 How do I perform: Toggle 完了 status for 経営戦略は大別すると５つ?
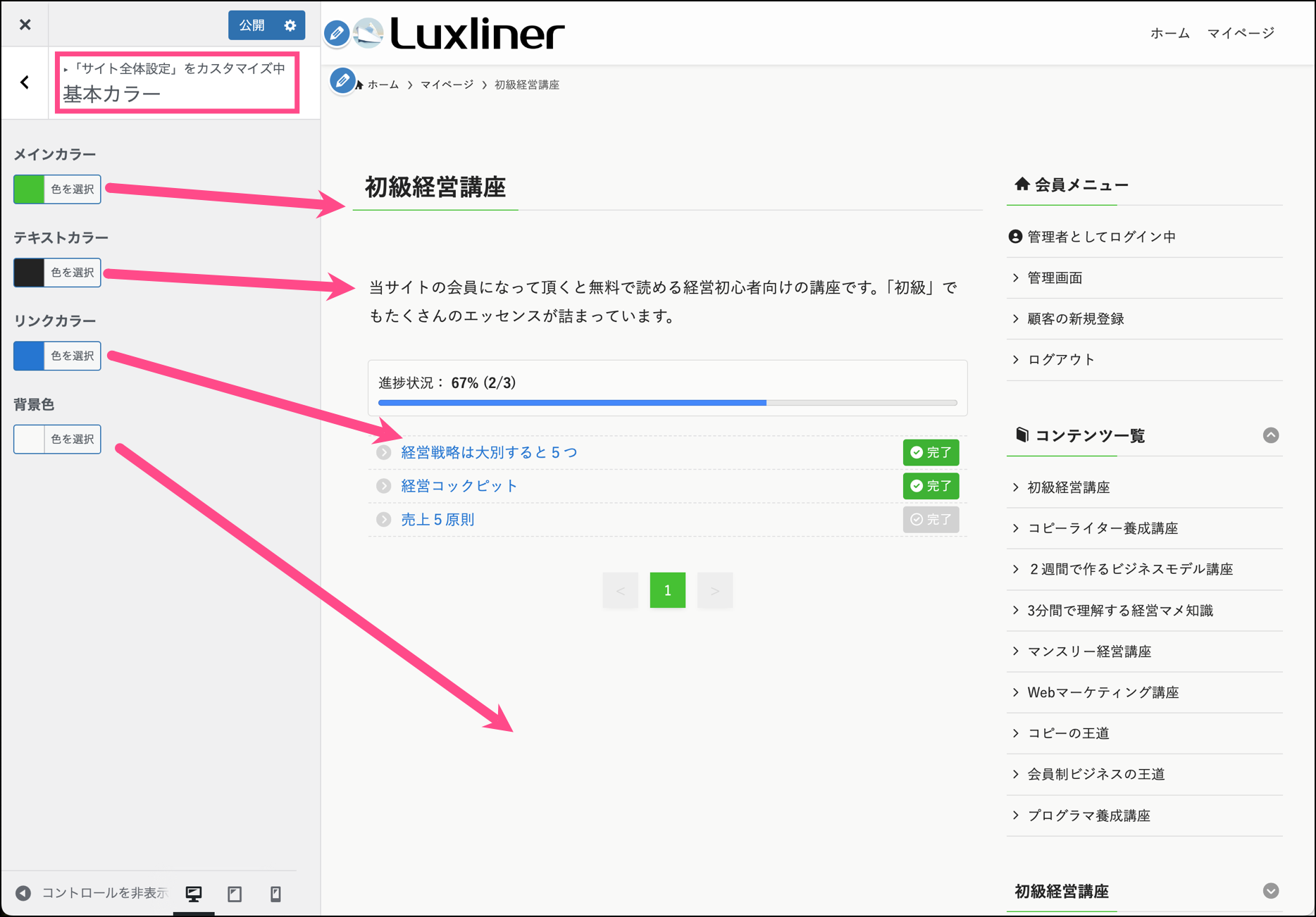(x=931, y=452)
